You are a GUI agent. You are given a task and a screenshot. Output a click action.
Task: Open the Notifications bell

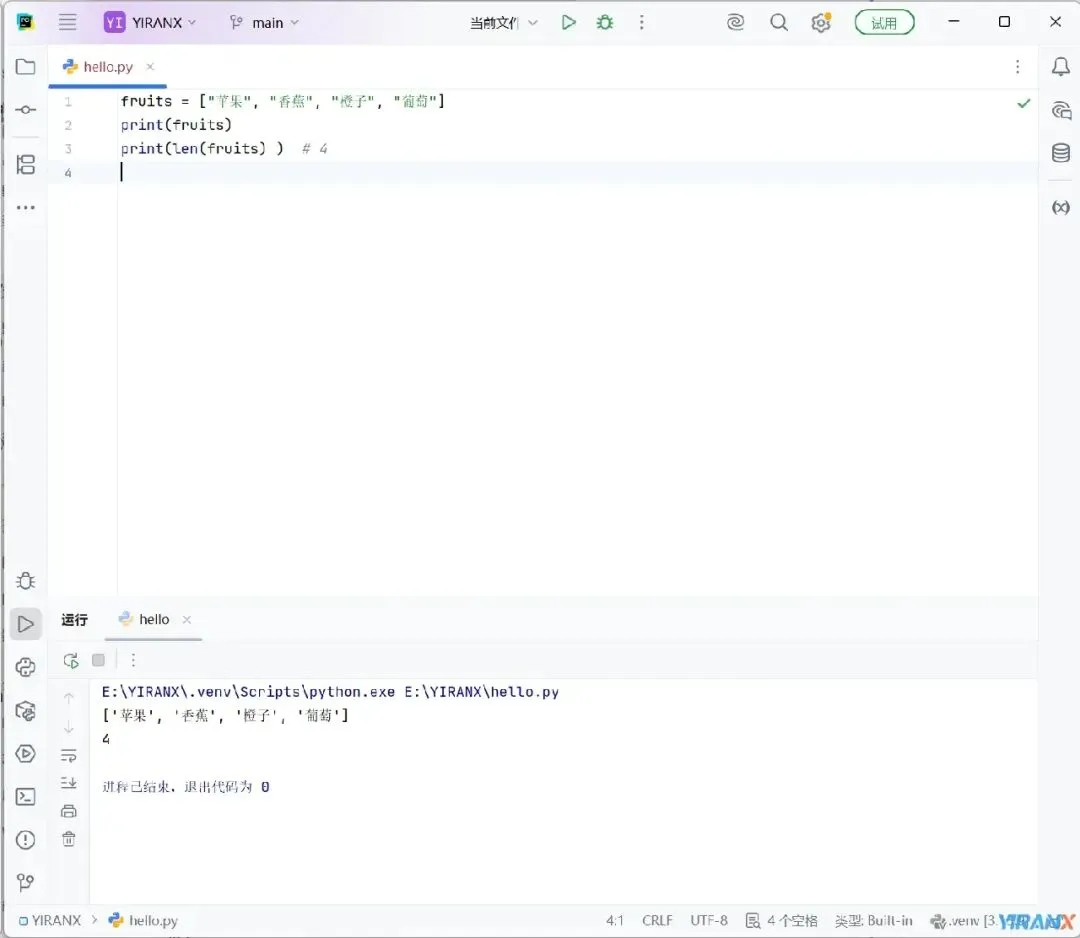point(1061,67)
